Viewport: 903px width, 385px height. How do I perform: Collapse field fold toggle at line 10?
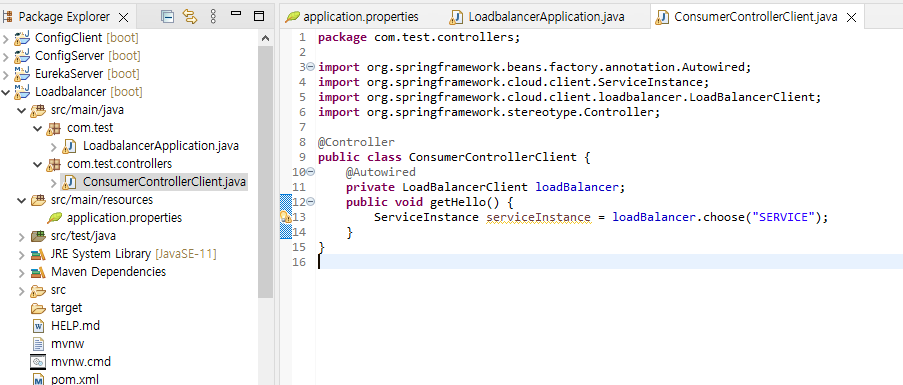click(x=311, y=171)
